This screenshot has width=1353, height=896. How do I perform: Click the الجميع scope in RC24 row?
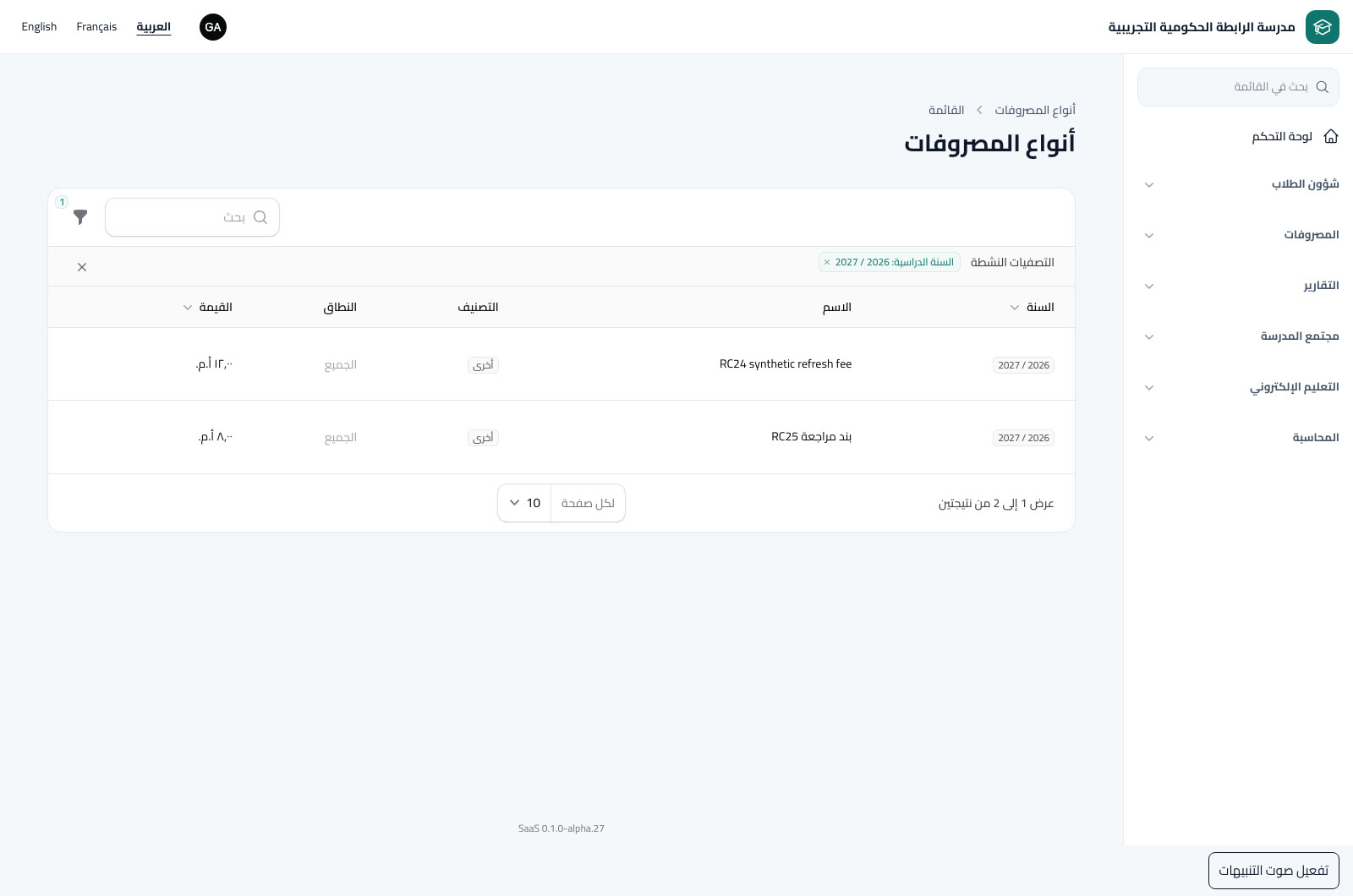tap(341, 365)
